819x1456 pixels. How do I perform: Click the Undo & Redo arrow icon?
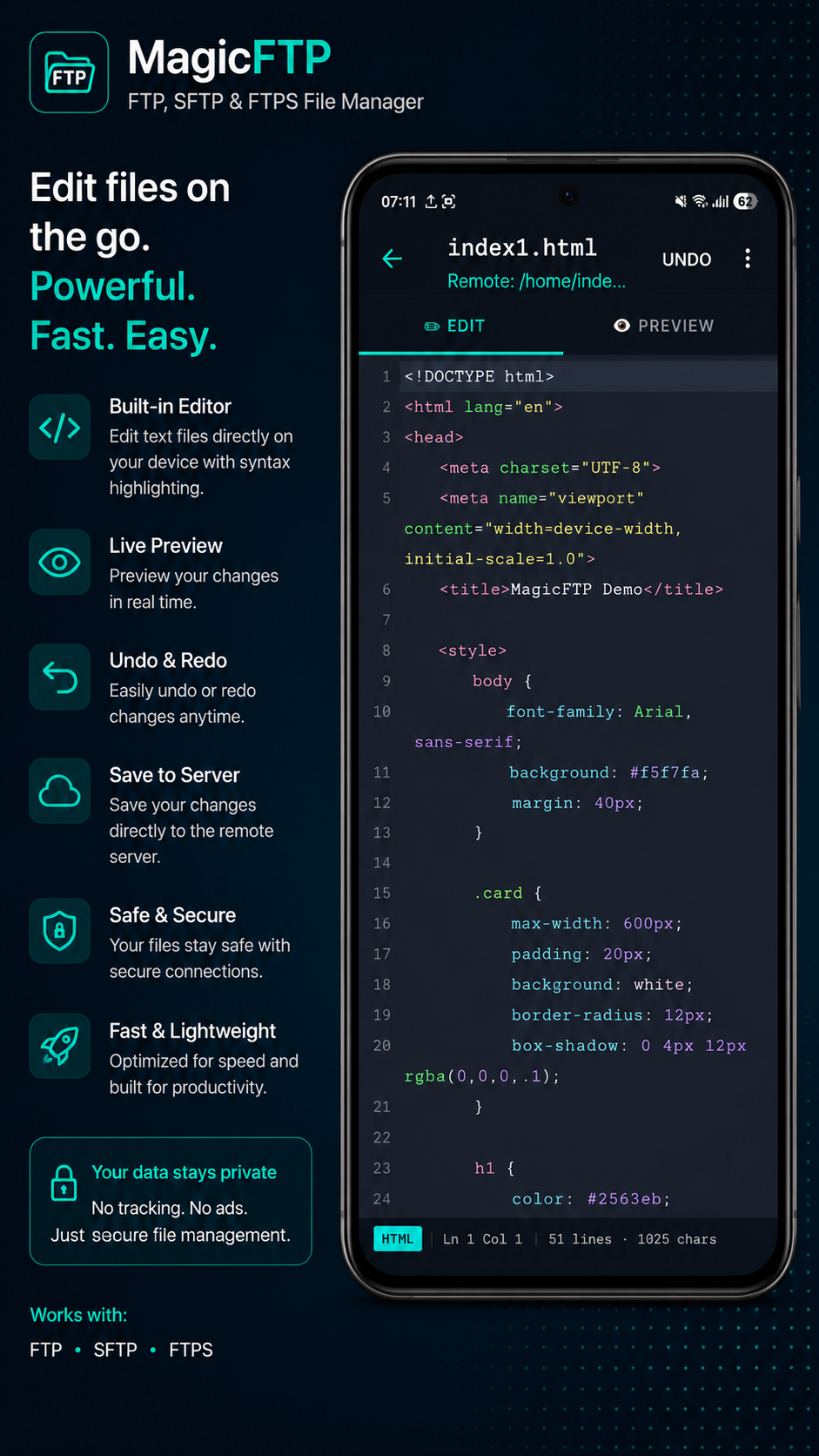(60, 677)
